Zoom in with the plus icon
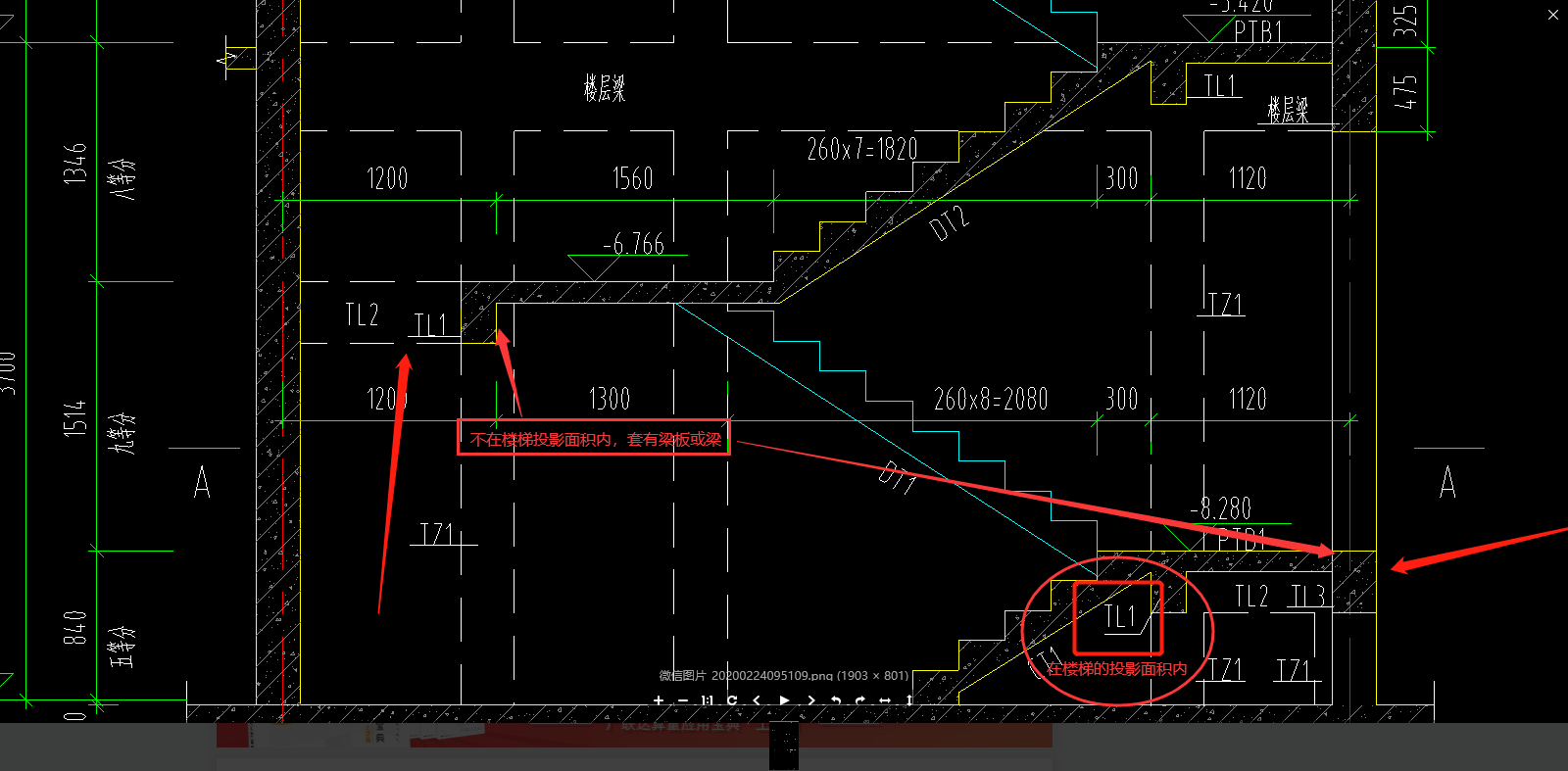 [x=659, y=700]
